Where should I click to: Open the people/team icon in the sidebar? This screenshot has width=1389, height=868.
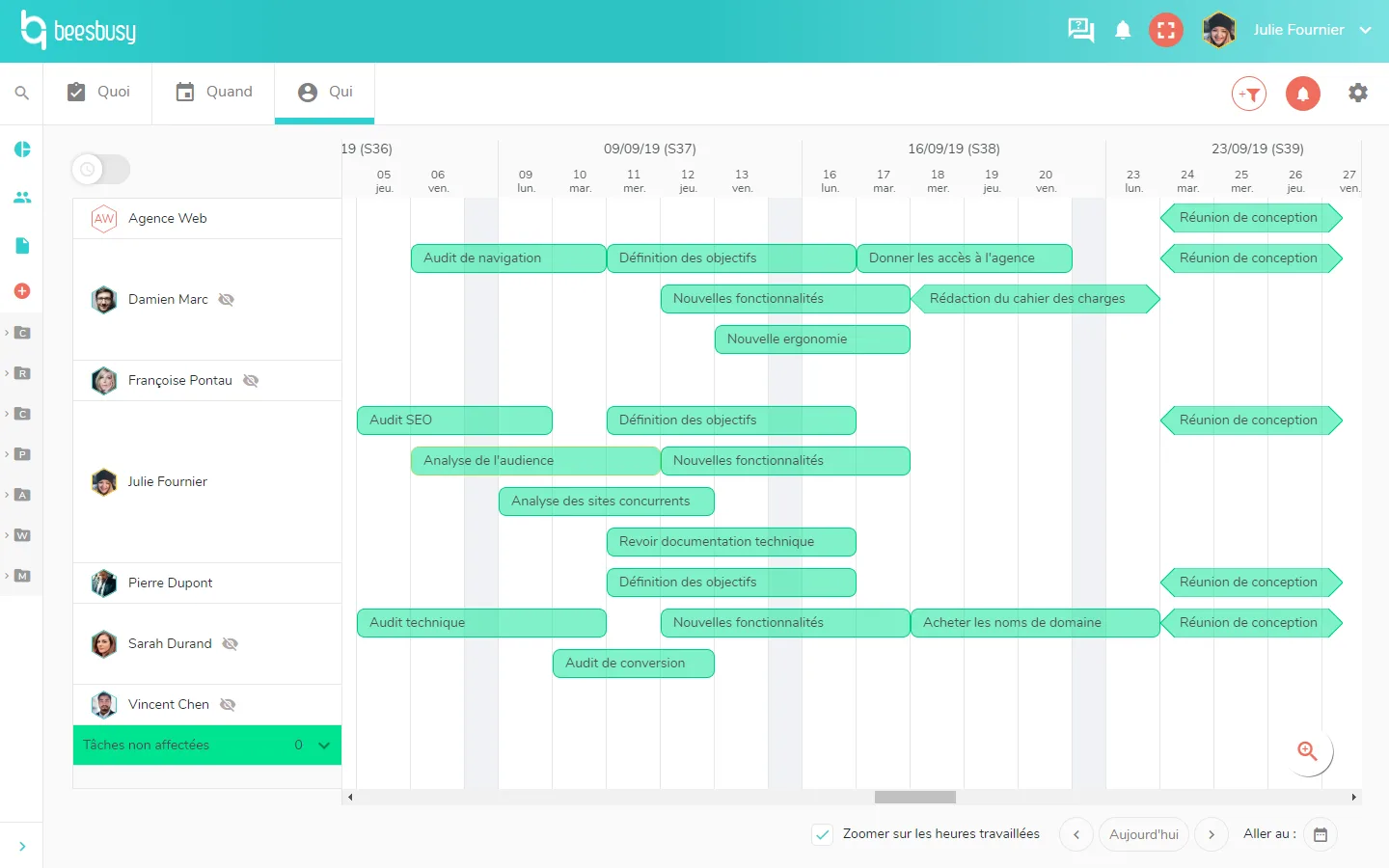[22, 198]
